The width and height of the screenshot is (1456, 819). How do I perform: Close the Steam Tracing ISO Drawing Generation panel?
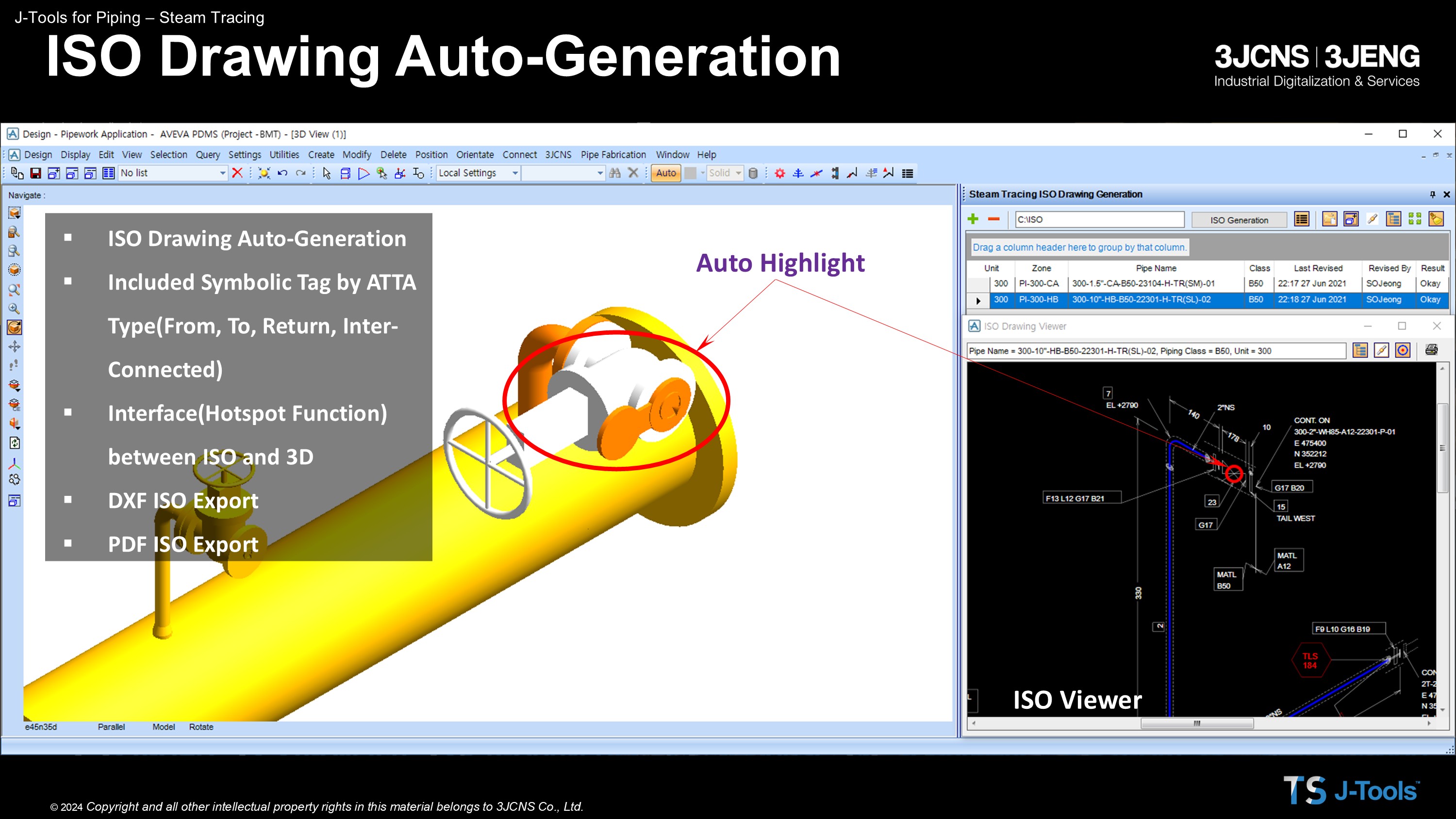coord(1447,195)
